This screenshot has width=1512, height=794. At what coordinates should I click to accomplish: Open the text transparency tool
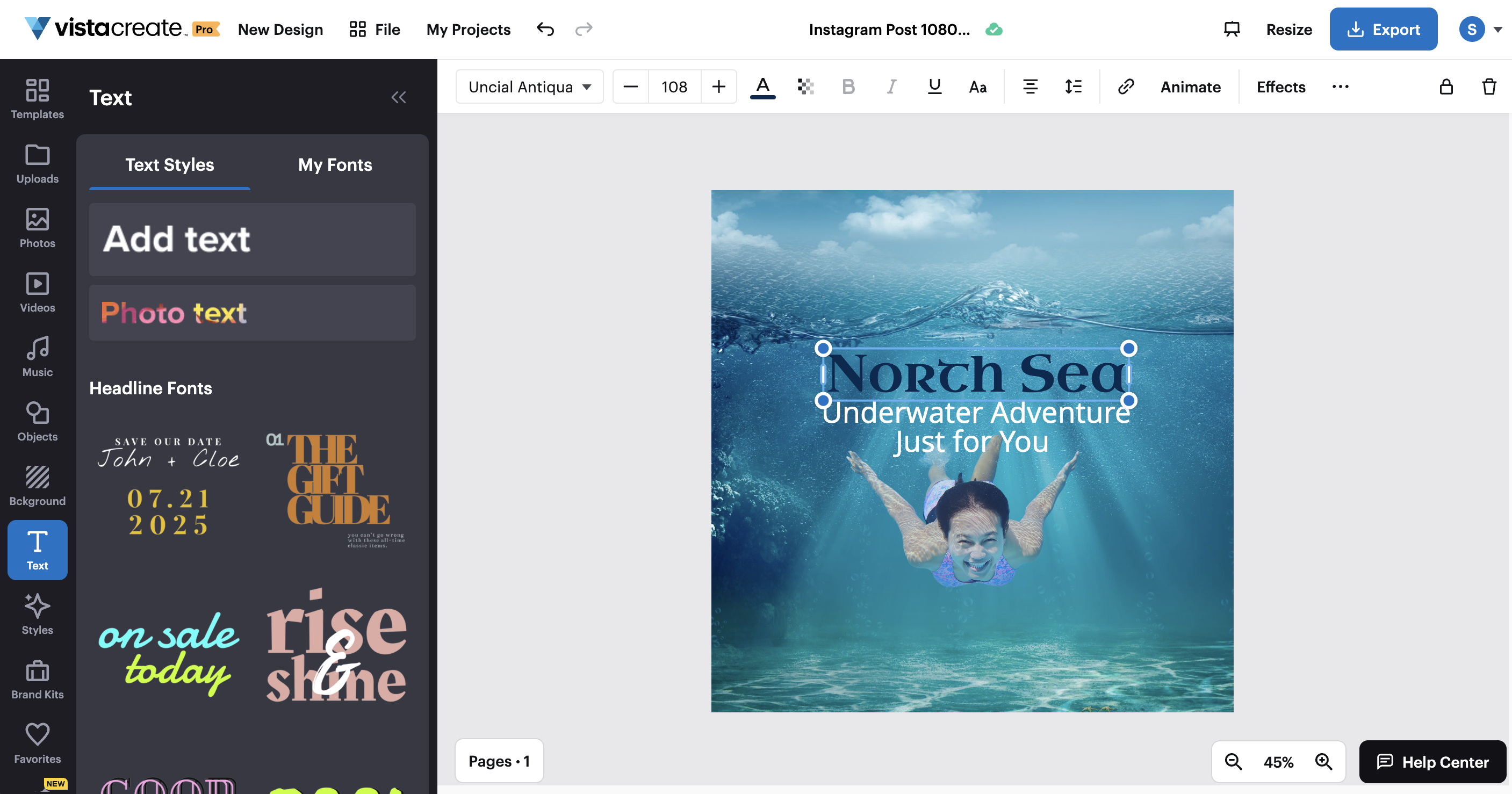[805, 87]
